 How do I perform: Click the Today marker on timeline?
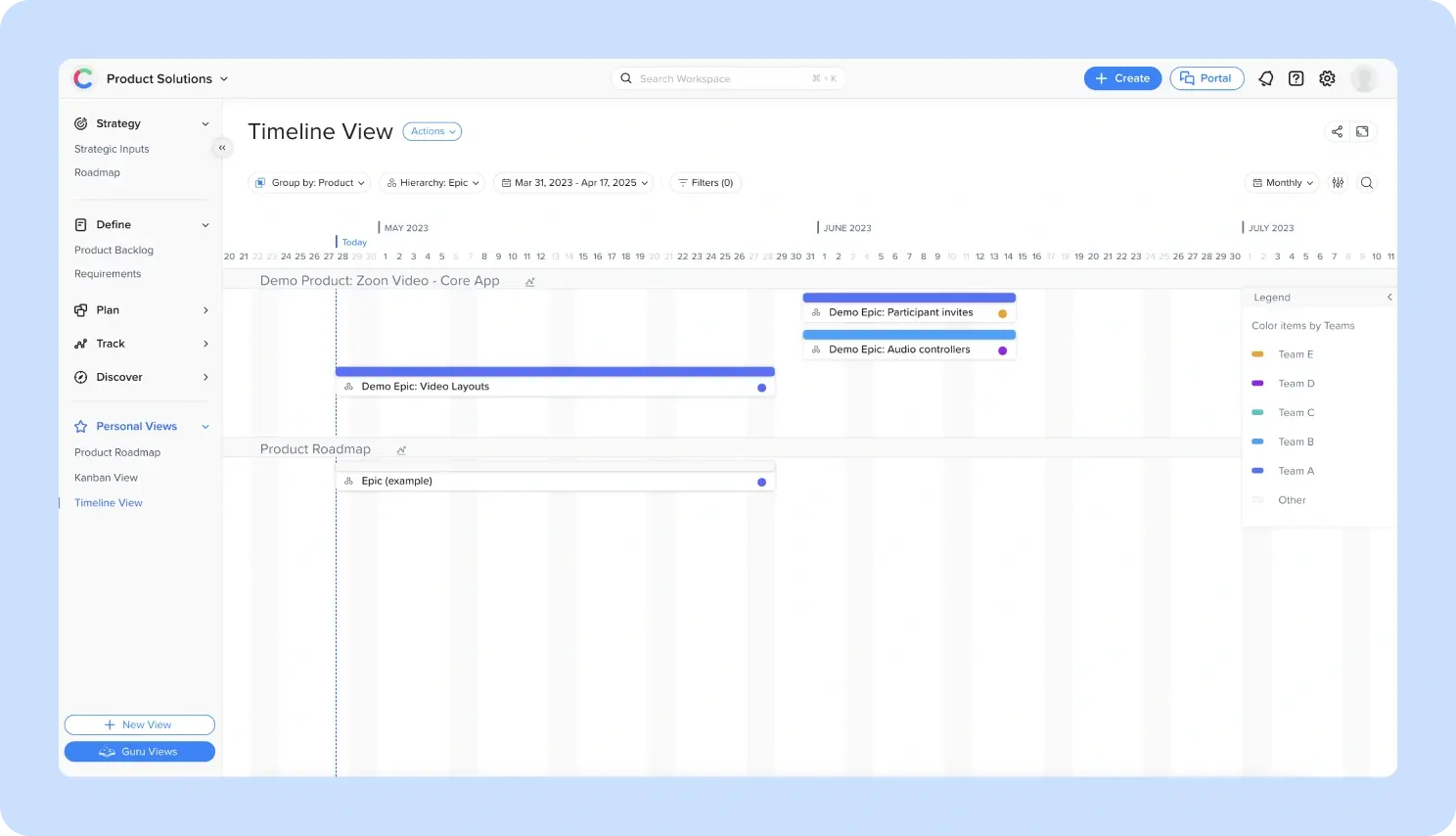pos(354,242)
